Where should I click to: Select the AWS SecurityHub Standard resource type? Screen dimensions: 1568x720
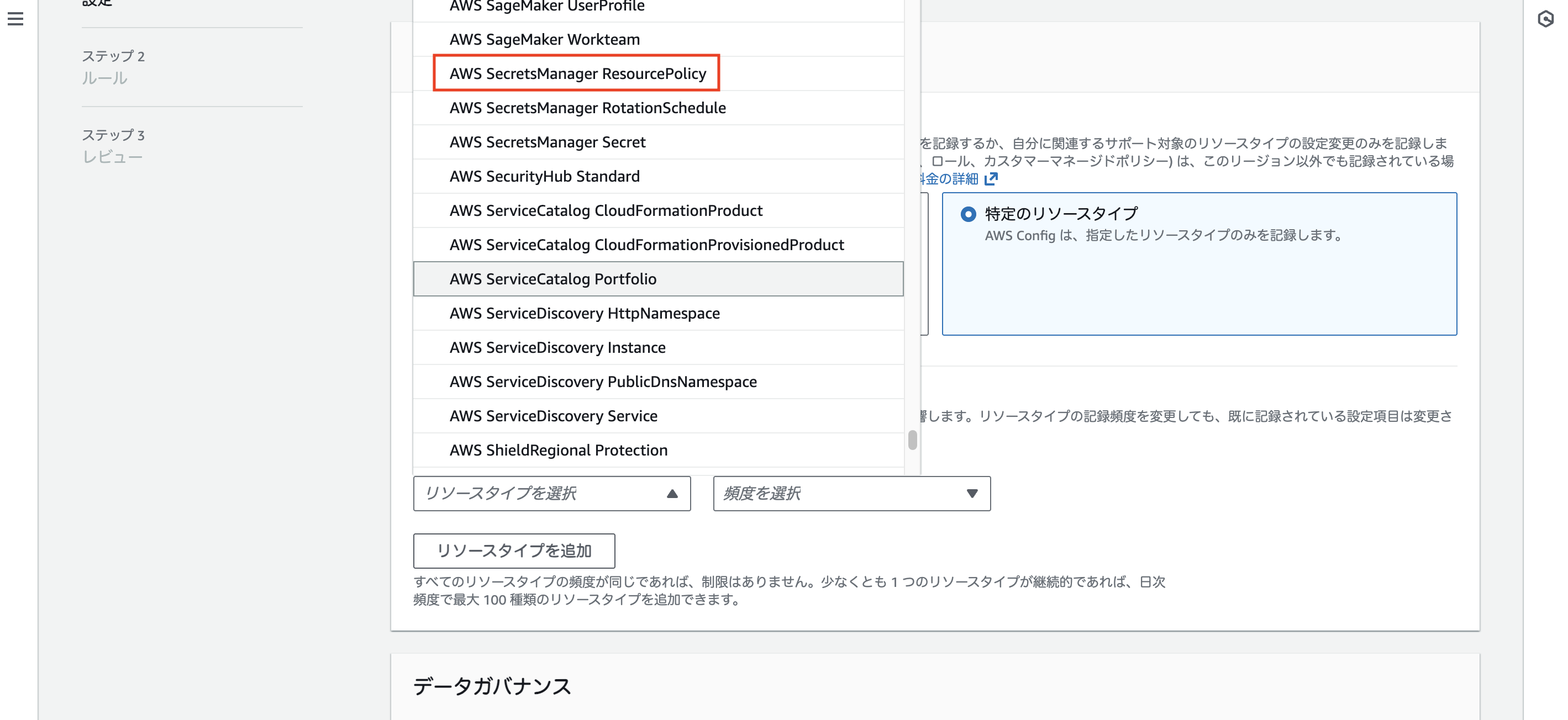[544, 176]
